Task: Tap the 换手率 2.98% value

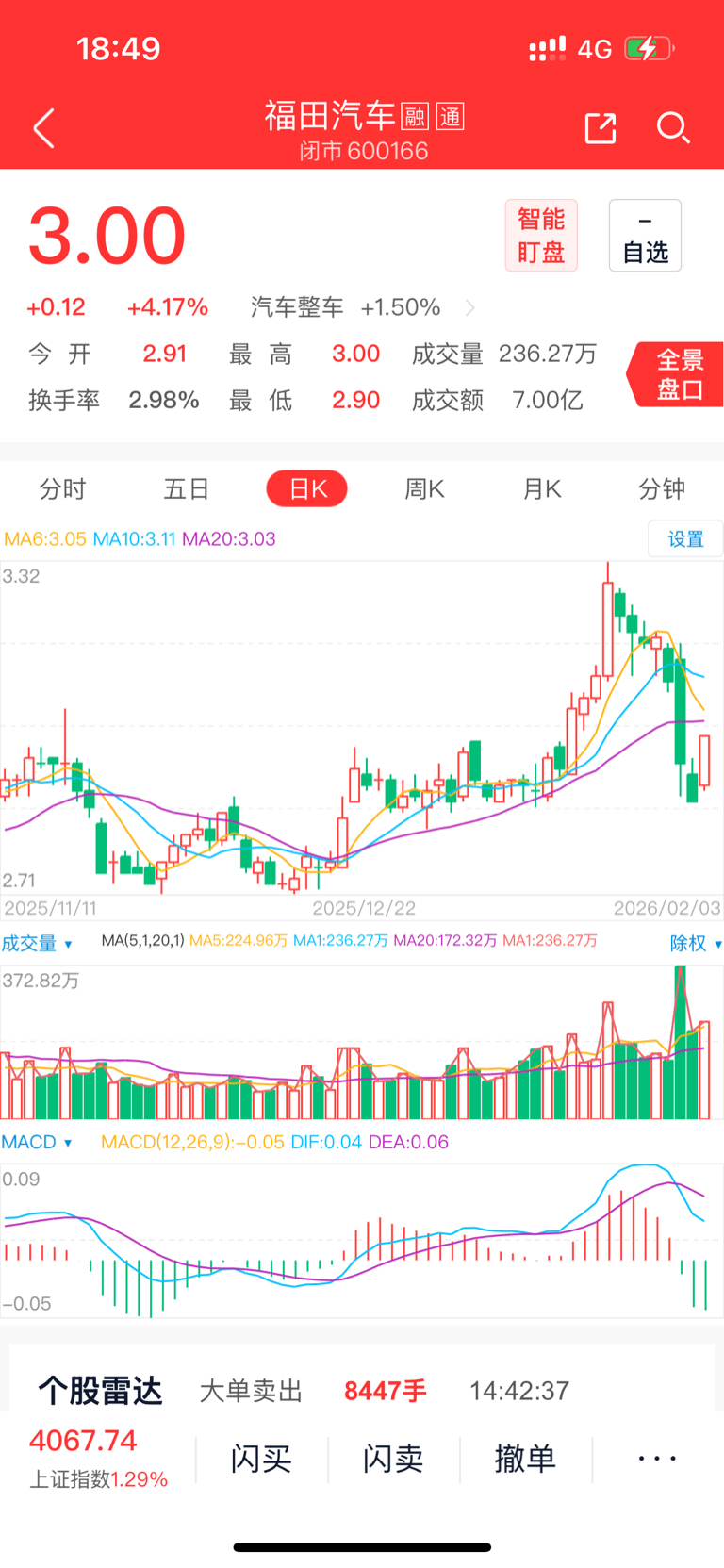Action: click(x=164, y=400)
